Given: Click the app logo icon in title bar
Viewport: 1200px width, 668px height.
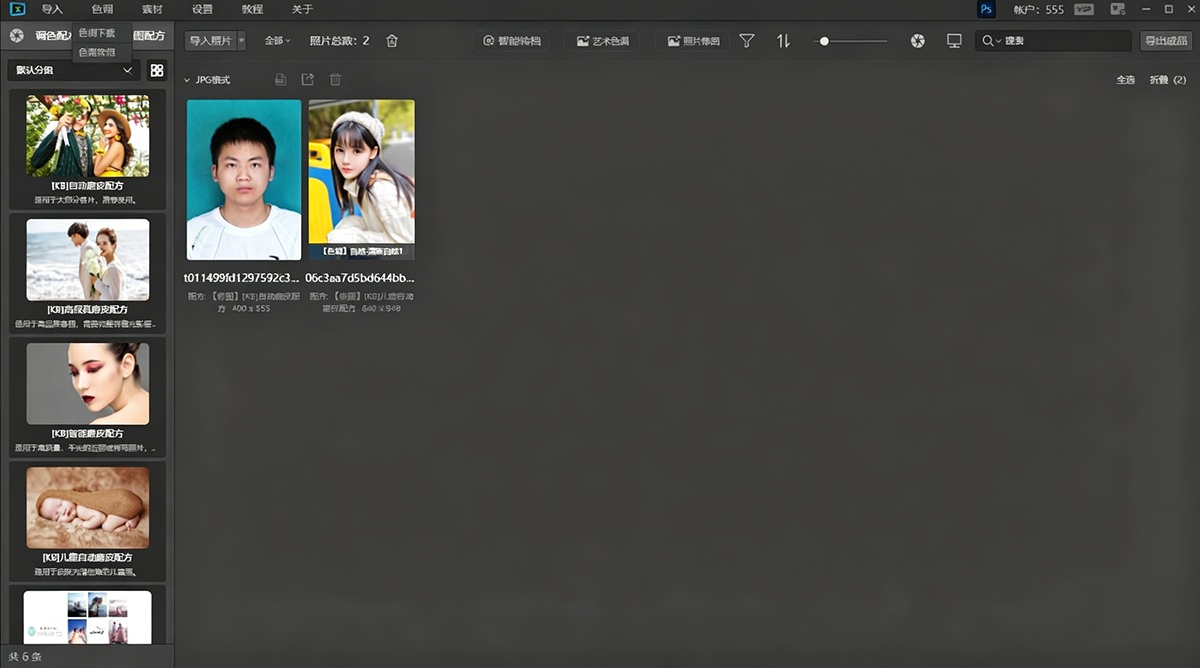Looking at the screenshot, I should pyautogui.click(x=16, y=9).
